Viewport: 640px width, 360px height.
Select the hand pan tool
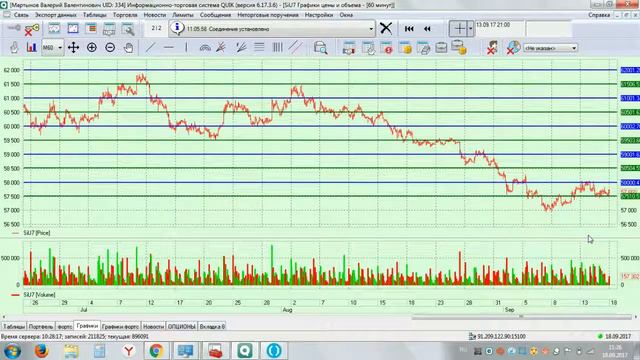[x=128, y=48]
